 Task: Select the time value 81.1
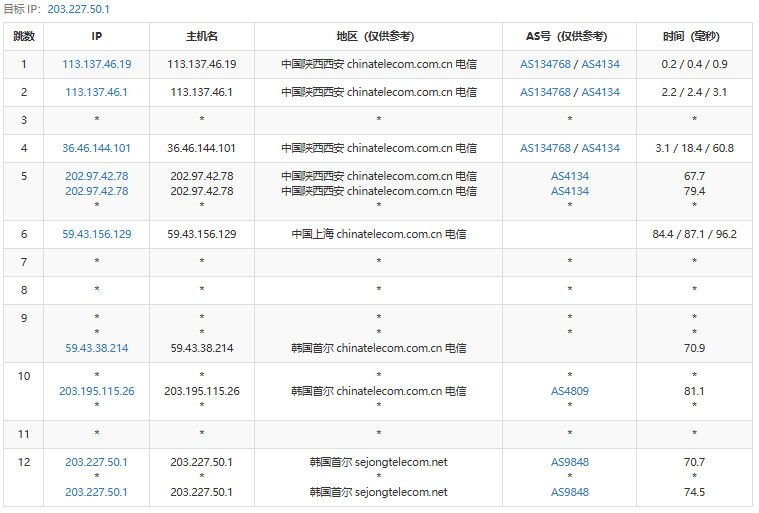coord(695,391)
